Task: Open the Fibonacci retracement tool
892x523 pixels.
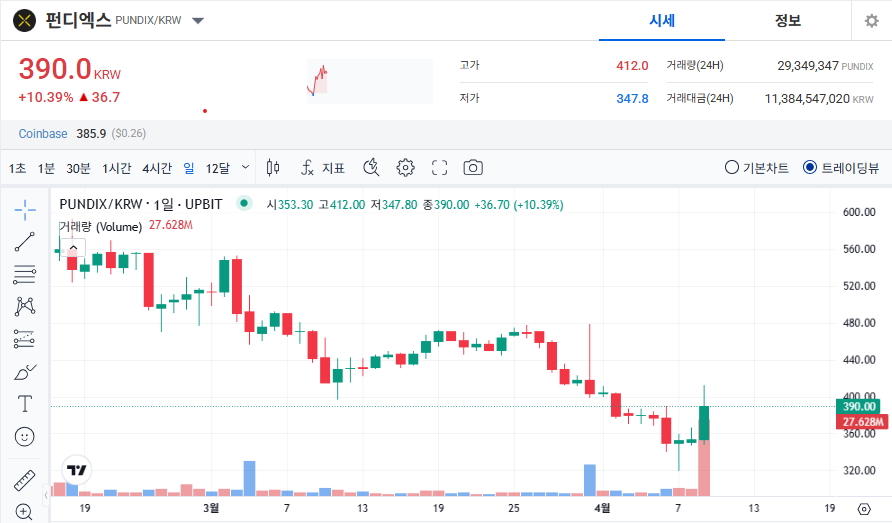Action: (24, 274)
